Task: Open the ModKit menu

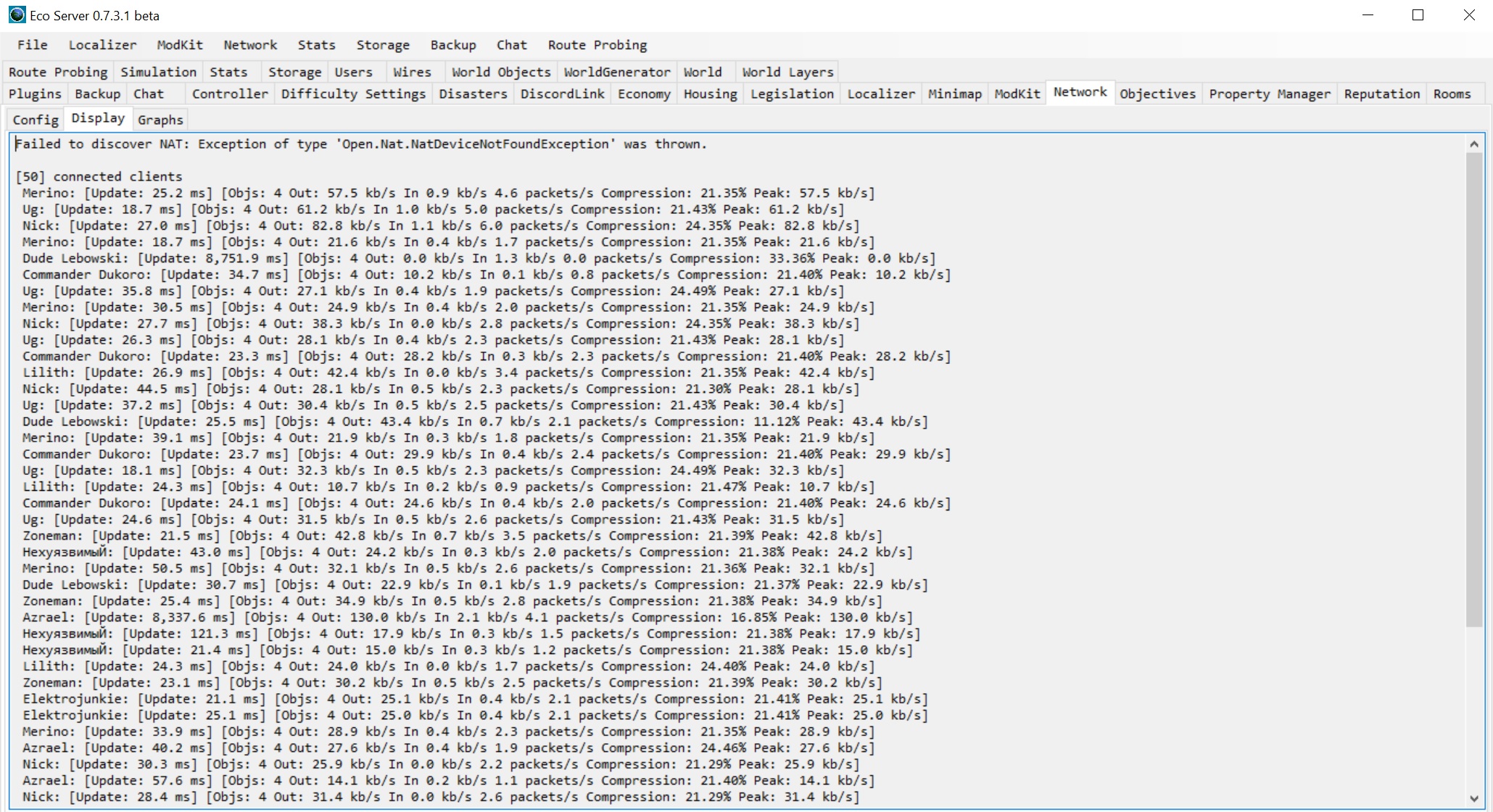Action: (x=180, y=45)
